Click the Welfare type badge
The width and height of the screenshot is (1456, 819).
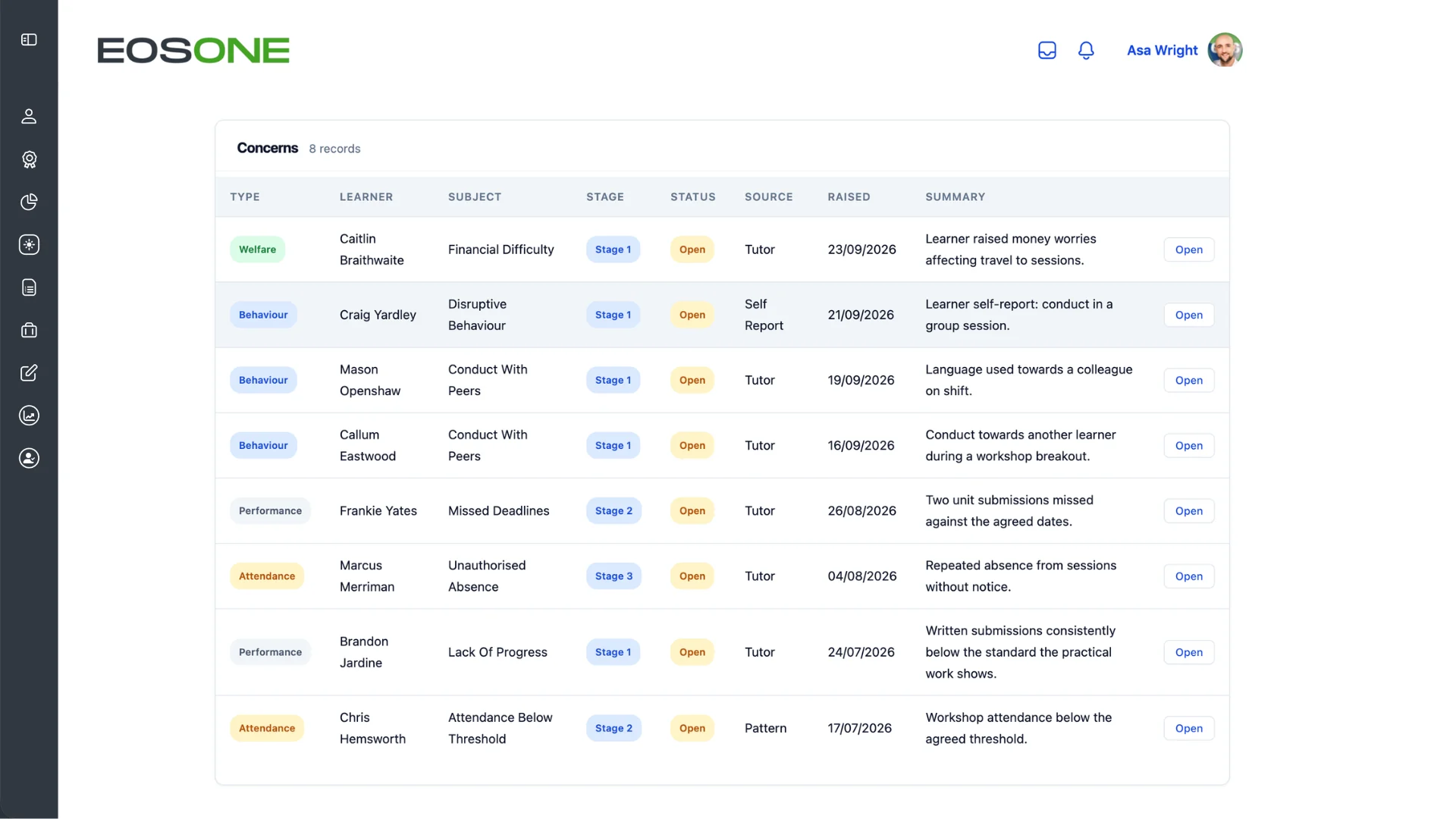click(257, 249)
